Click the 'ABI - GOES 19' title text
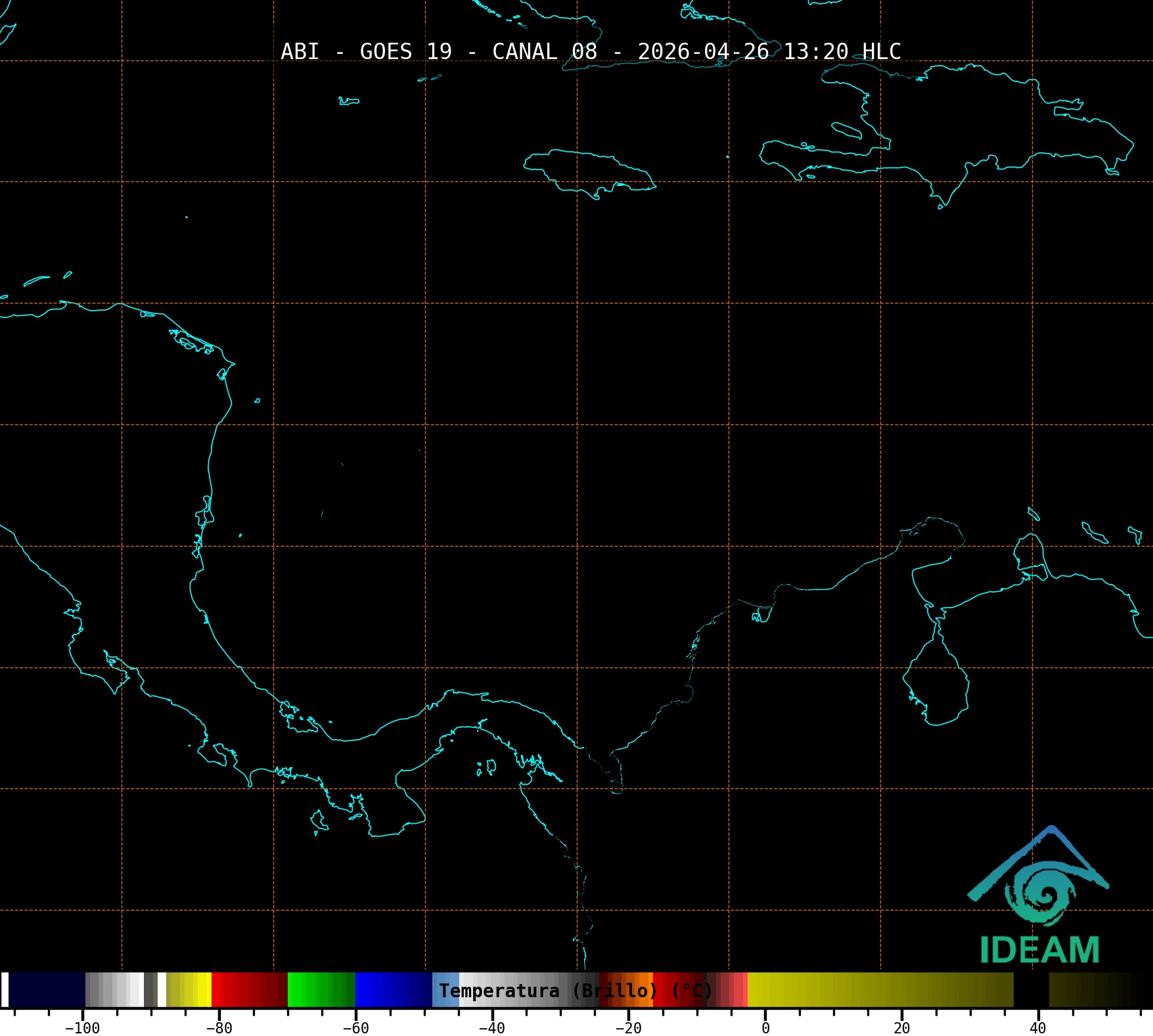The width and height of the screenshot is (1153, 1036). pyautogui.click(x=366, y=51)
